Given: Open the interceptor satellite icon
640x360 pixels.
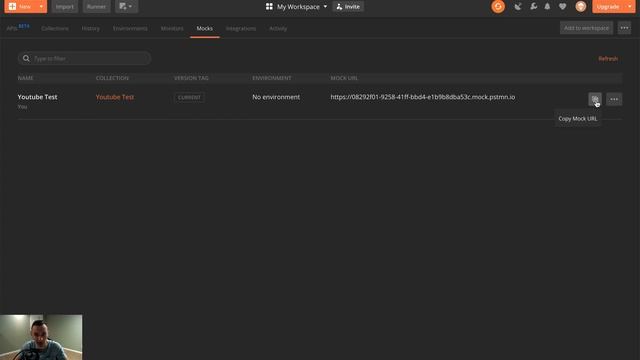Looking at the screenshot, I should click(x=518, y=7).
